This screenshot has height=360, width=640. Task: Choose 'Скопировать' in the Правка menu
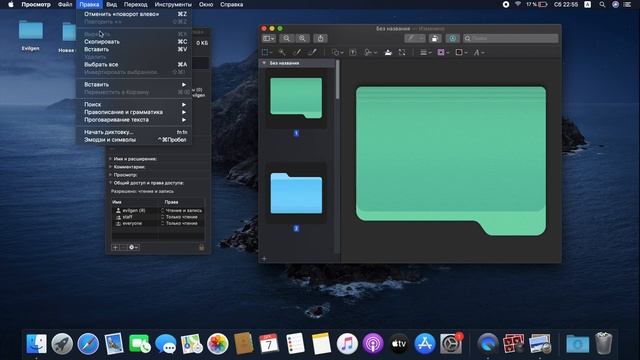coord(135,42)
